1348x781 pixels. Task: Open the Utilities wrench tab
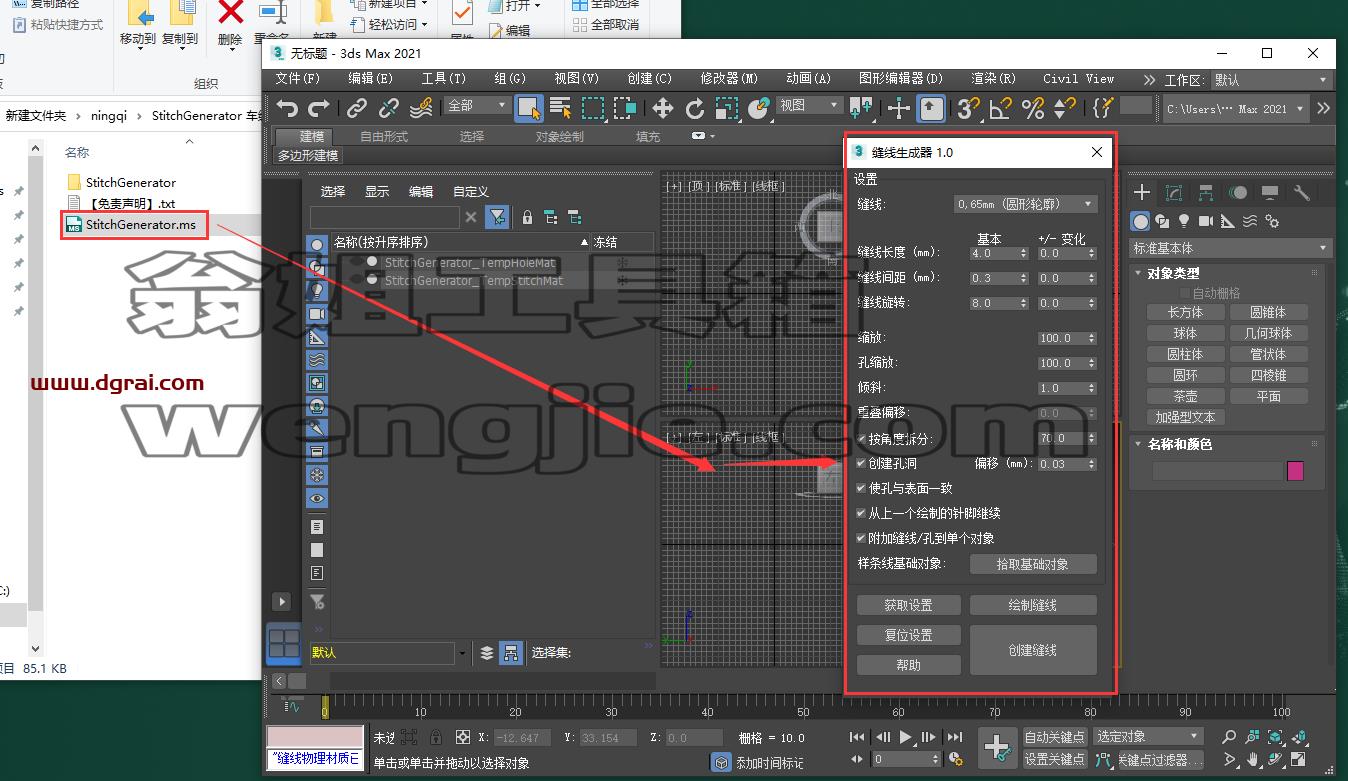pos(1301,193)
